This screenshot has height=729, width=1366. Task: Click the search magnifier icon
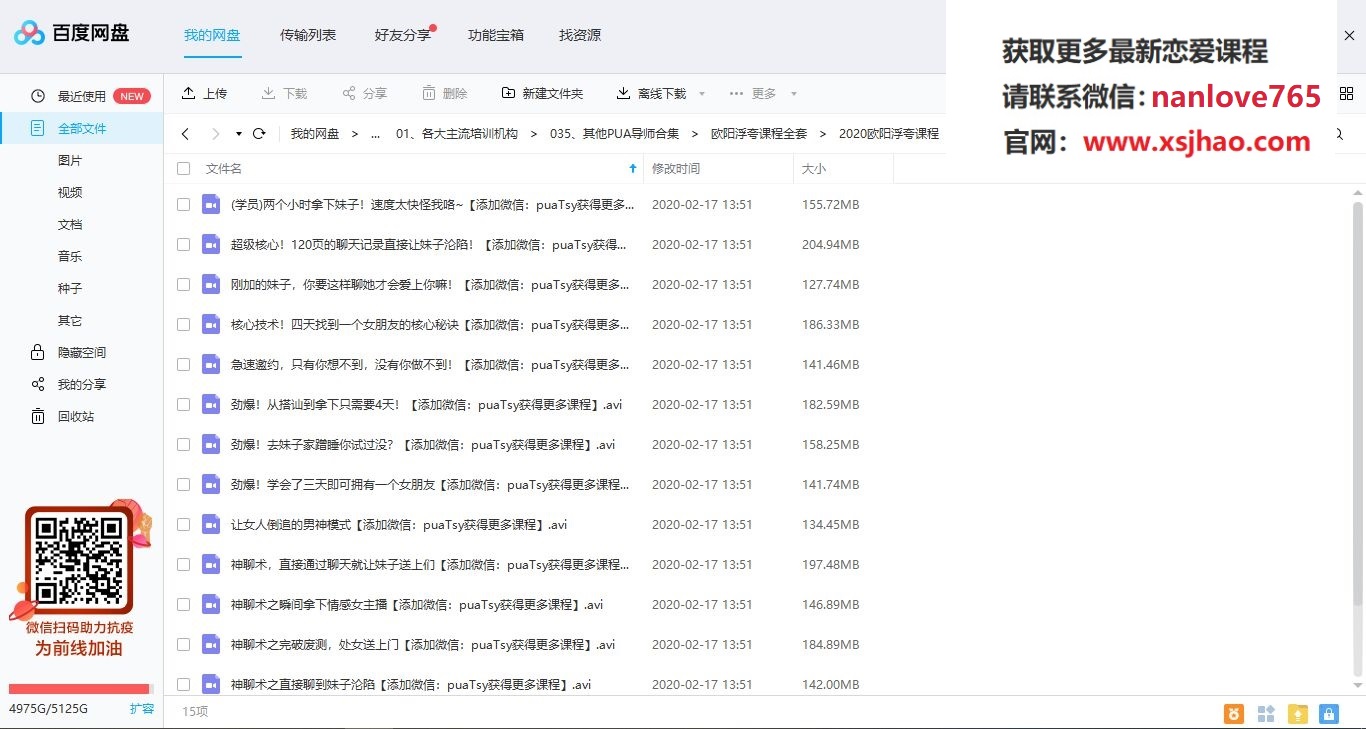1340,134
